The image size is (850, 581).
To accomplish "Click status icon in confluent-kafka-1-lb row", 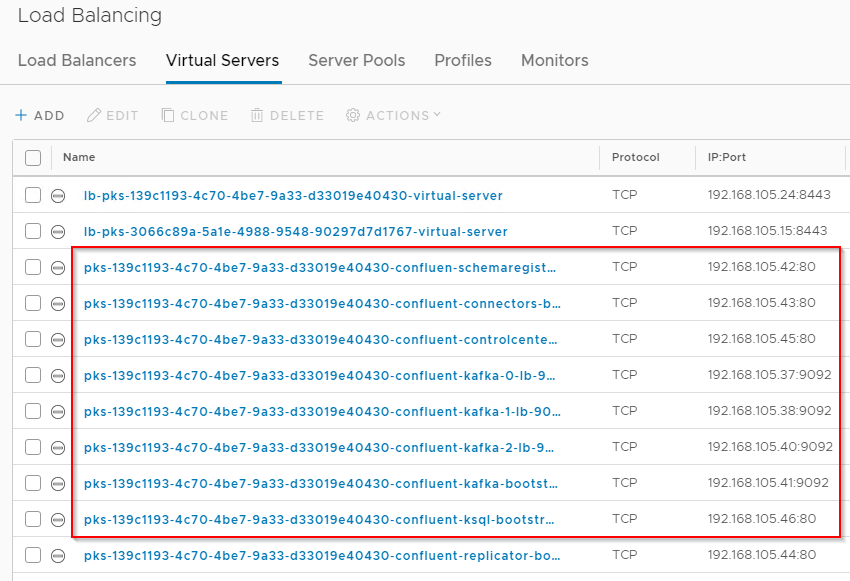I will click(x=58, y=412).
